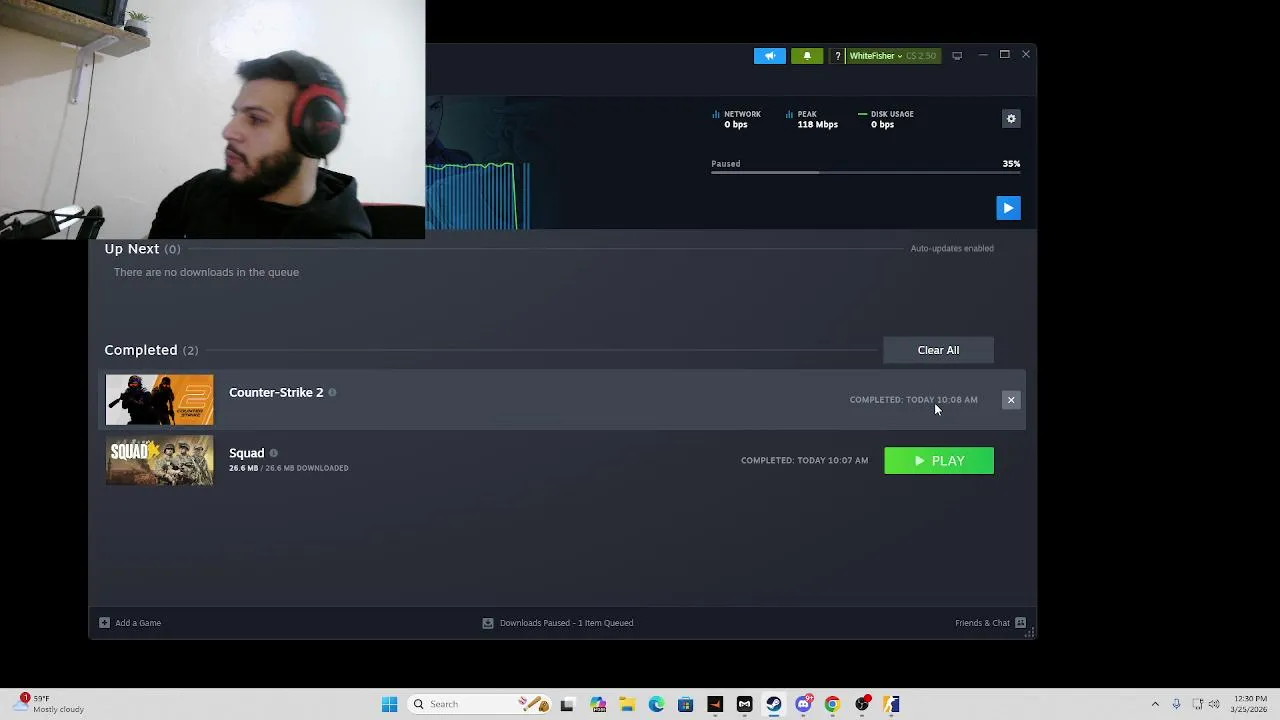This screenshot has width=1280, height=720.
Task: Open Microsoft Store from the taskbar
Action: [x=685, y=704]
